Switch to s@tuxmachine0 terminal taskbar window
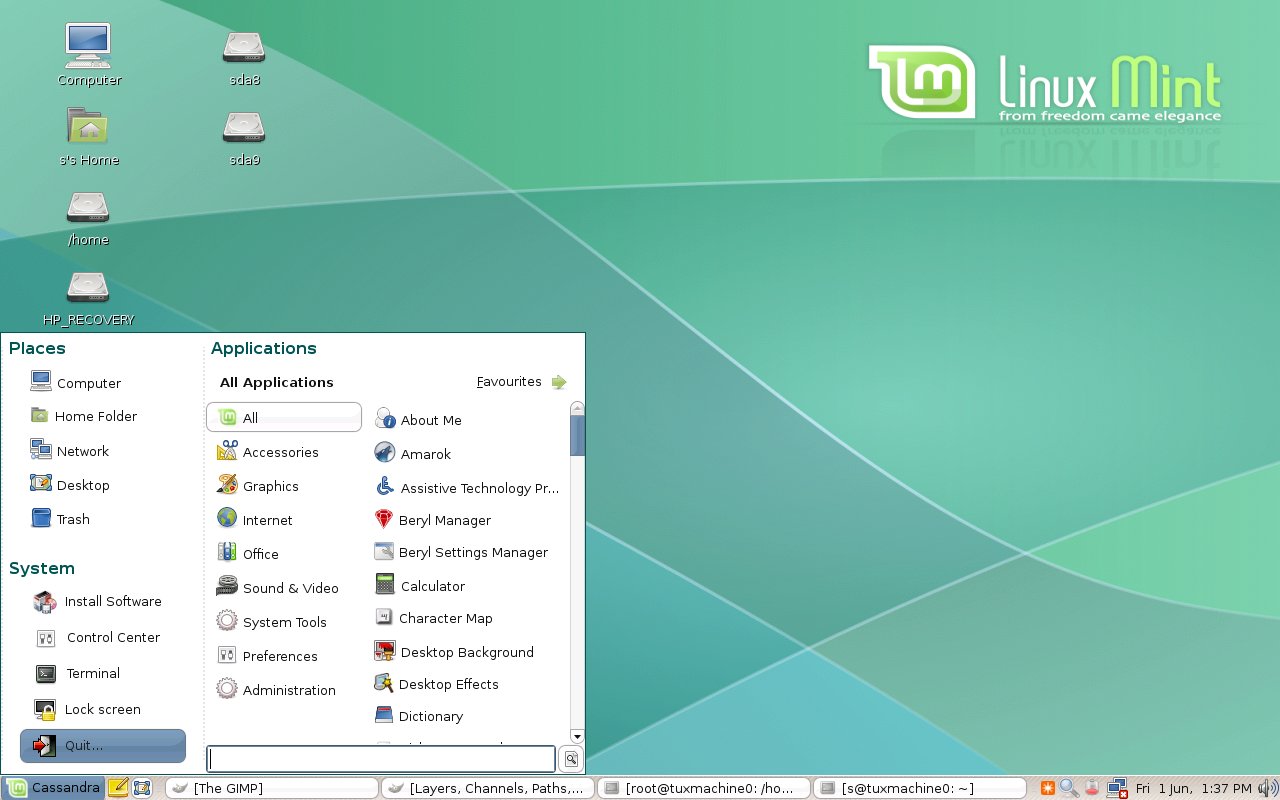The width and height of the screenshot is (1280, 800). tap(920, 788)
